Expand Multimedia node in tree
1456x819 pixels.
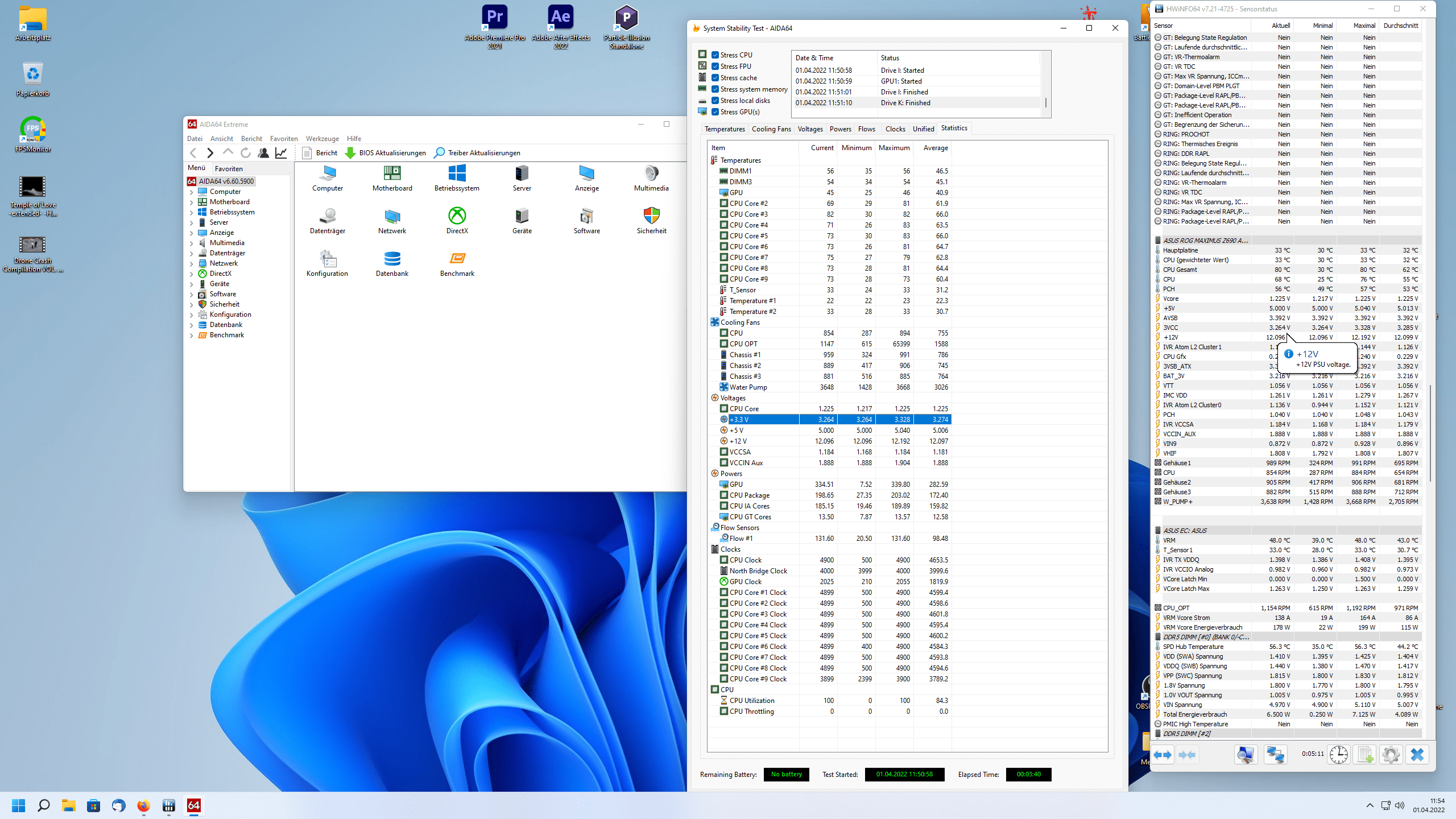[192, 243]
